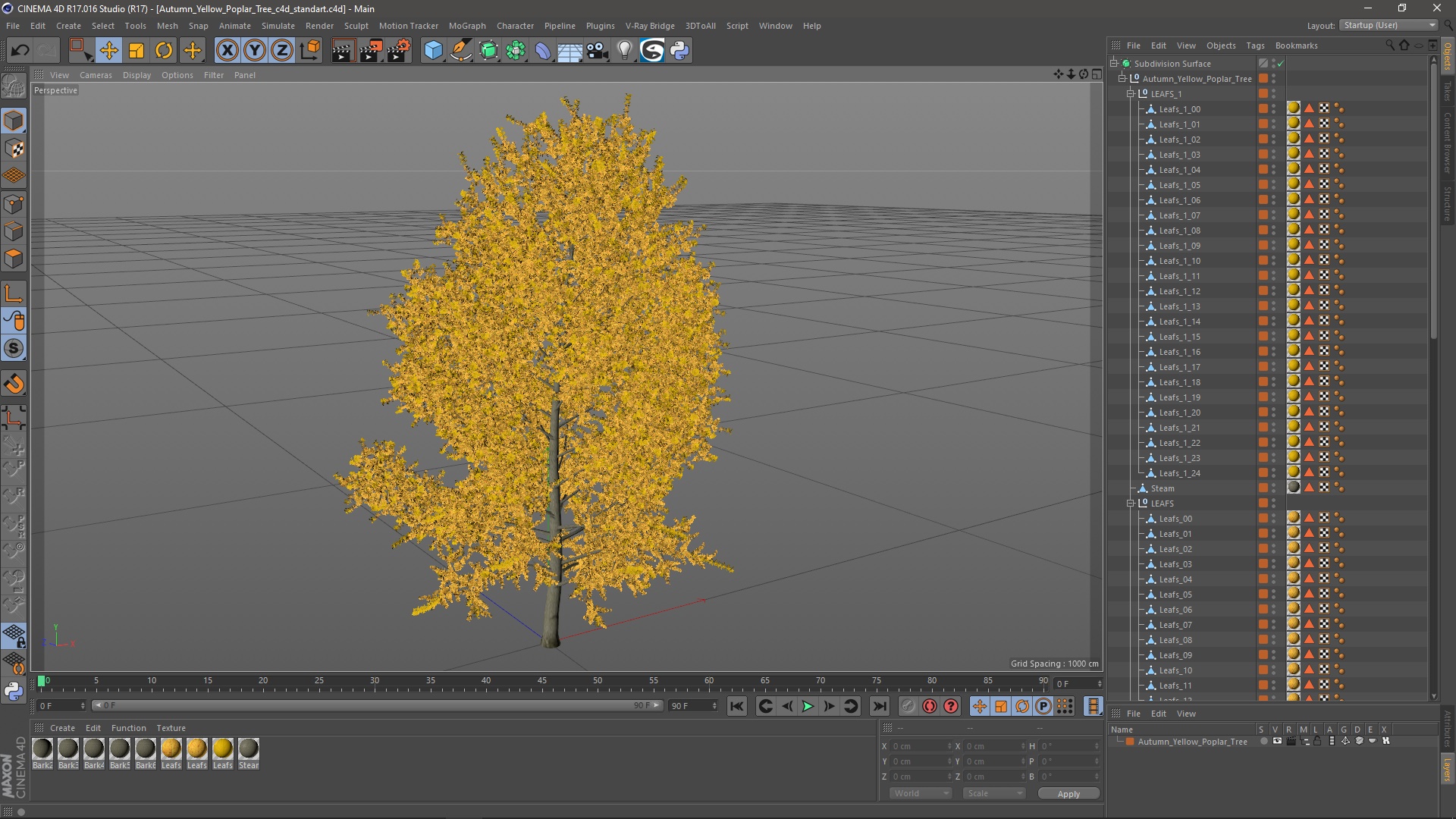Switch to Texture mode in left toolbar

(14, 149)
